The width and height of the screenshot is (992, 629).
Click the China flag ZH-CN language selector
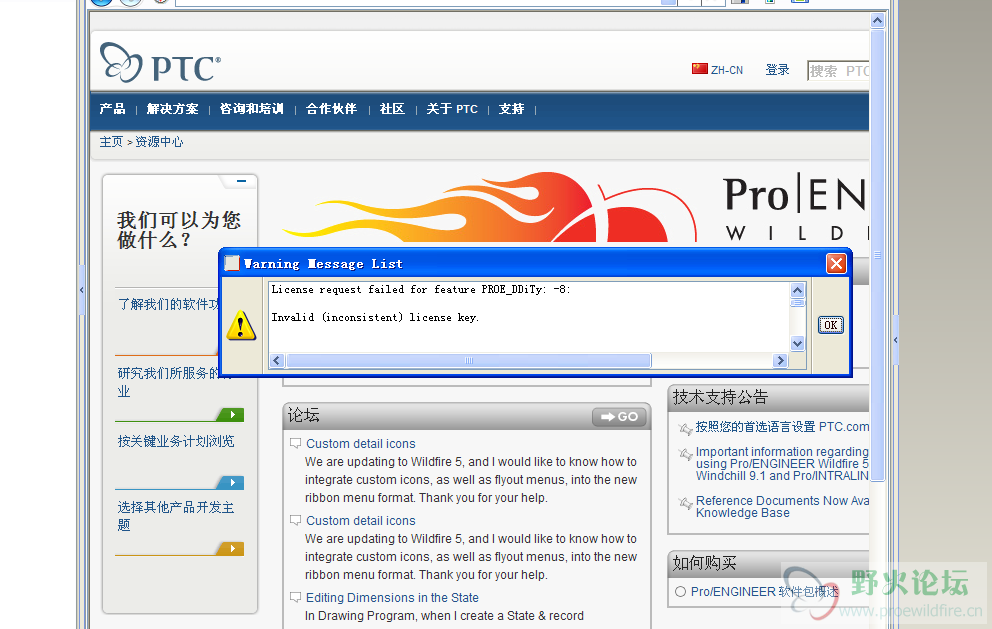717,70
